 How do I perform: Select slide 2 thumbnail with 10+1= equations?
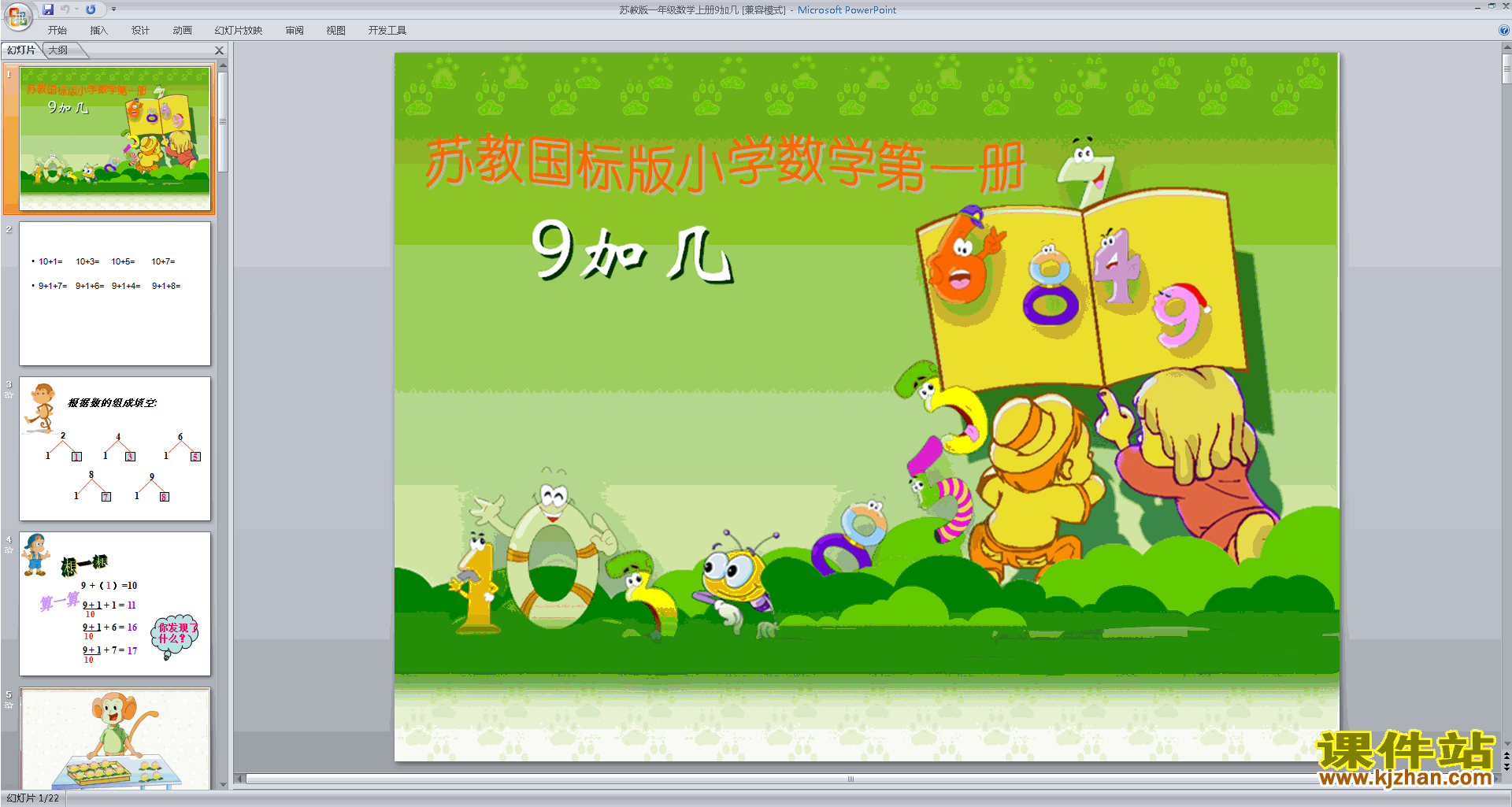coord(115,294)
